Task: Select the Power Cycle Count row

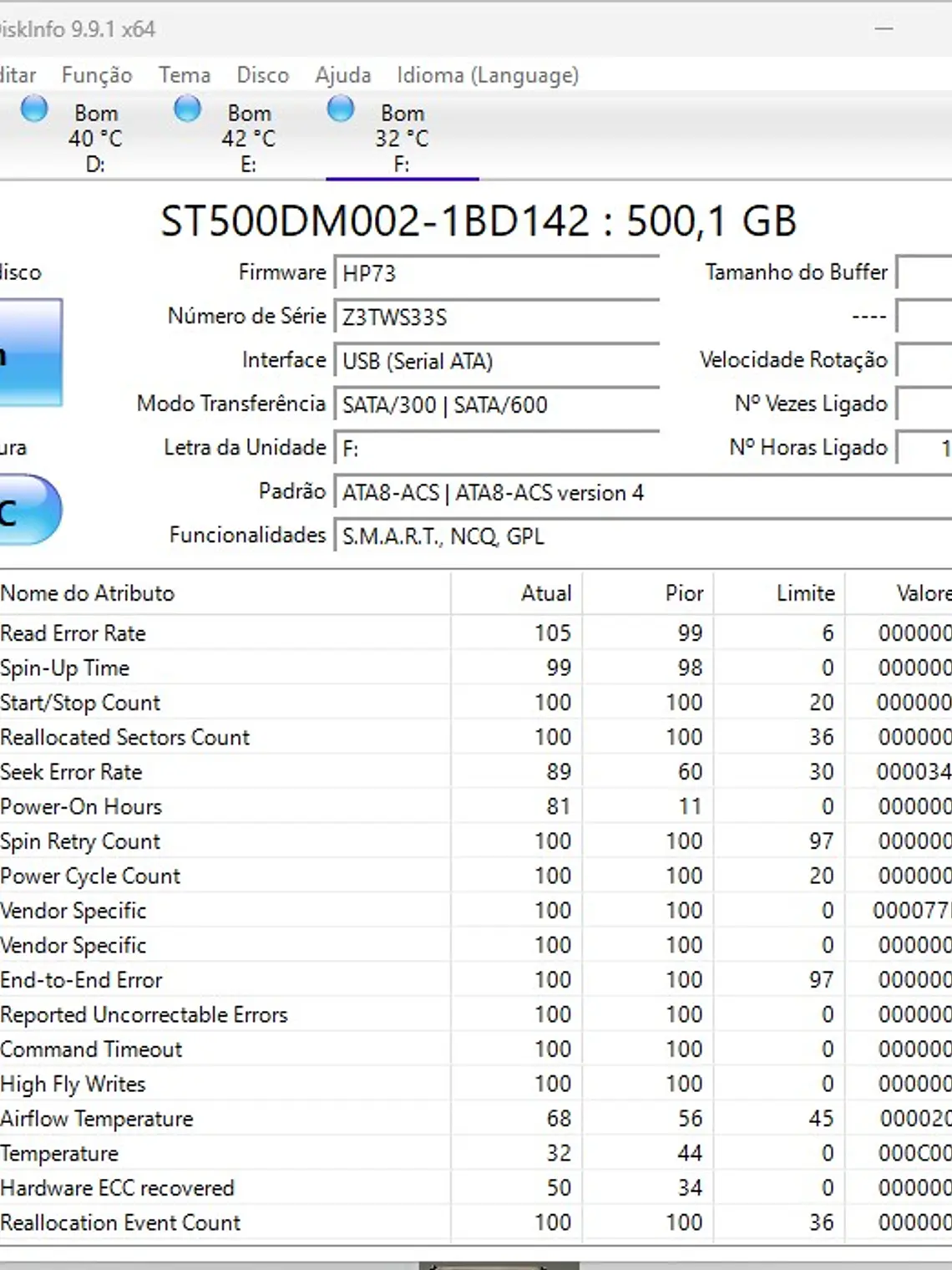Action: pyautogui.click(x=476, y=876)
